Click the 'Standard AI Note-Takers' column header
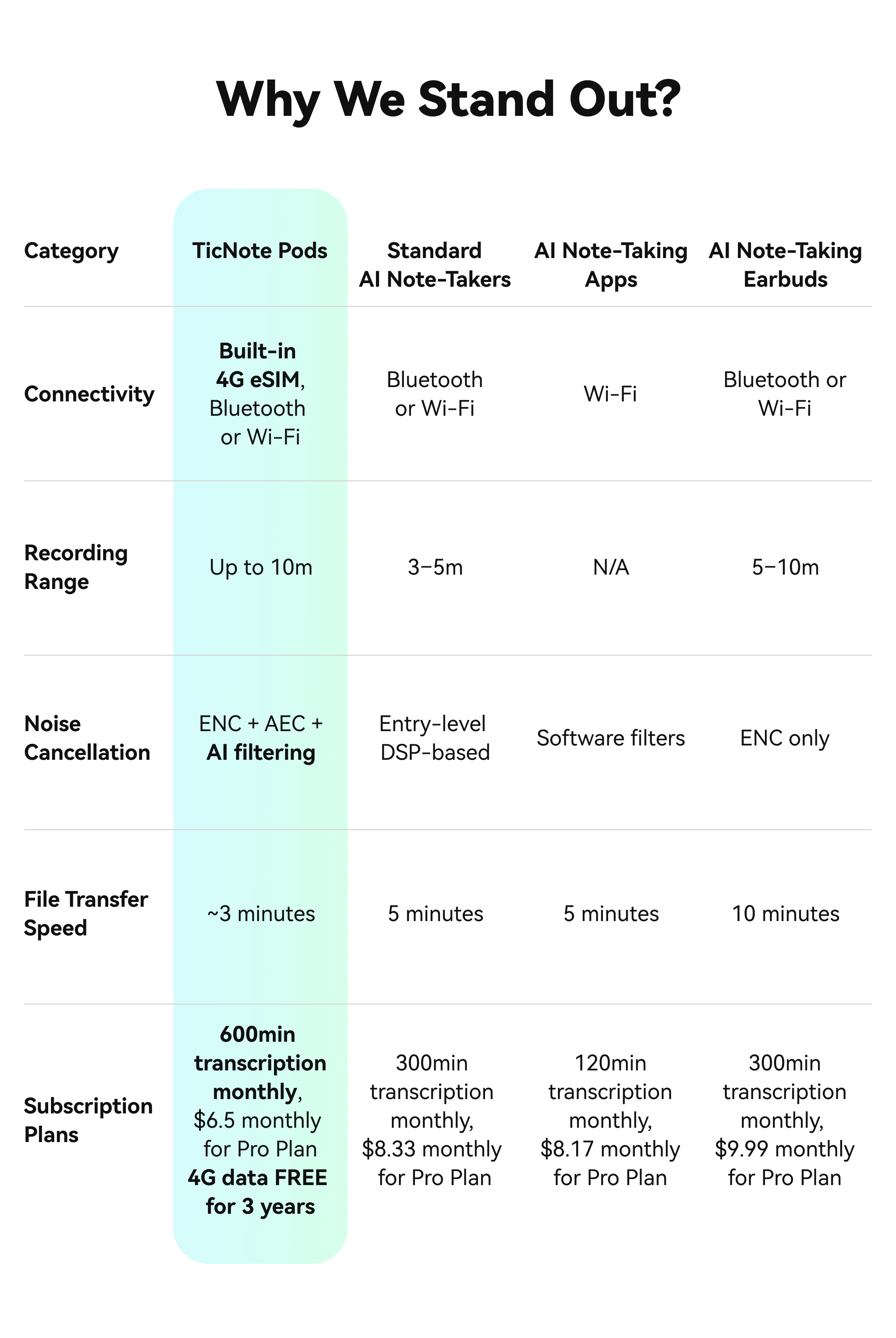The width and height of the screenshot is (896, 1338). point(434,265)
